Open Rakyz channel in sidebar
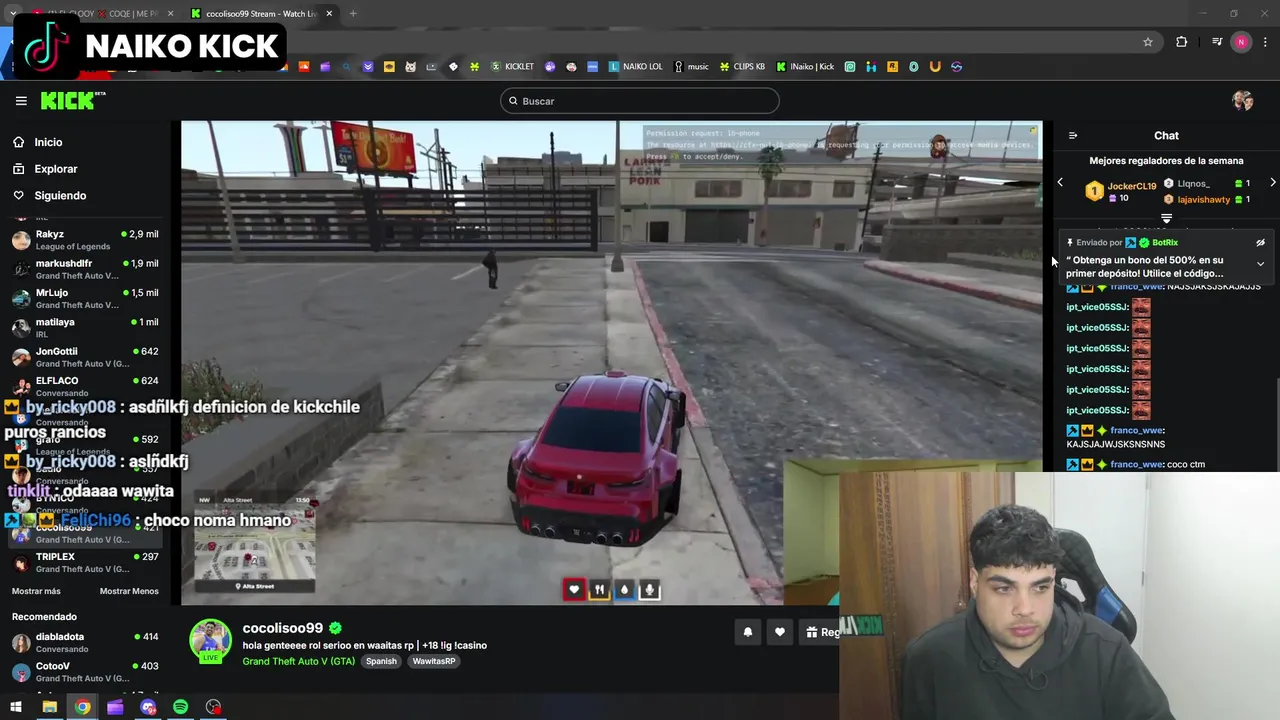Viewport: 1280px width, 720px height. click(84, 240)
